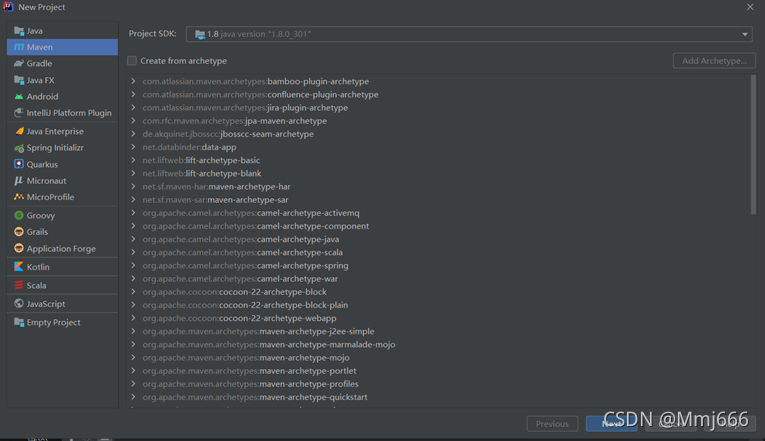Select the Groovy icon
This screenshot has height=441, width=765.
(19, 215)
